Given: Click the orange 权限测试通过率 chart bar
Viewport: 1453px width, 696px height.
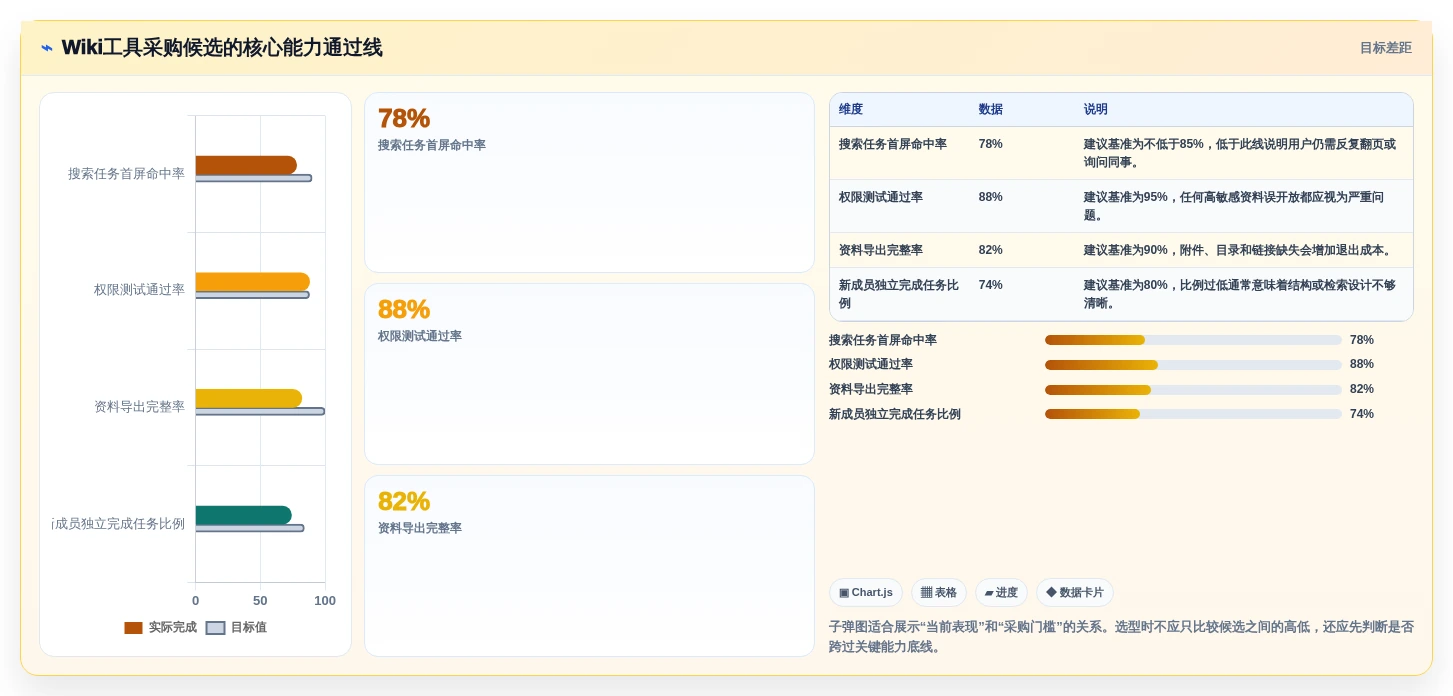Looking at the screenshot, I should point(252,282).
